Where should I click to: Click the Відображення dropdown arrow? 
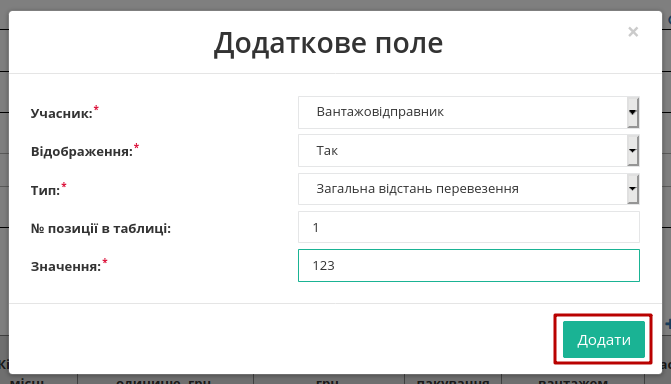pos(633,151)
